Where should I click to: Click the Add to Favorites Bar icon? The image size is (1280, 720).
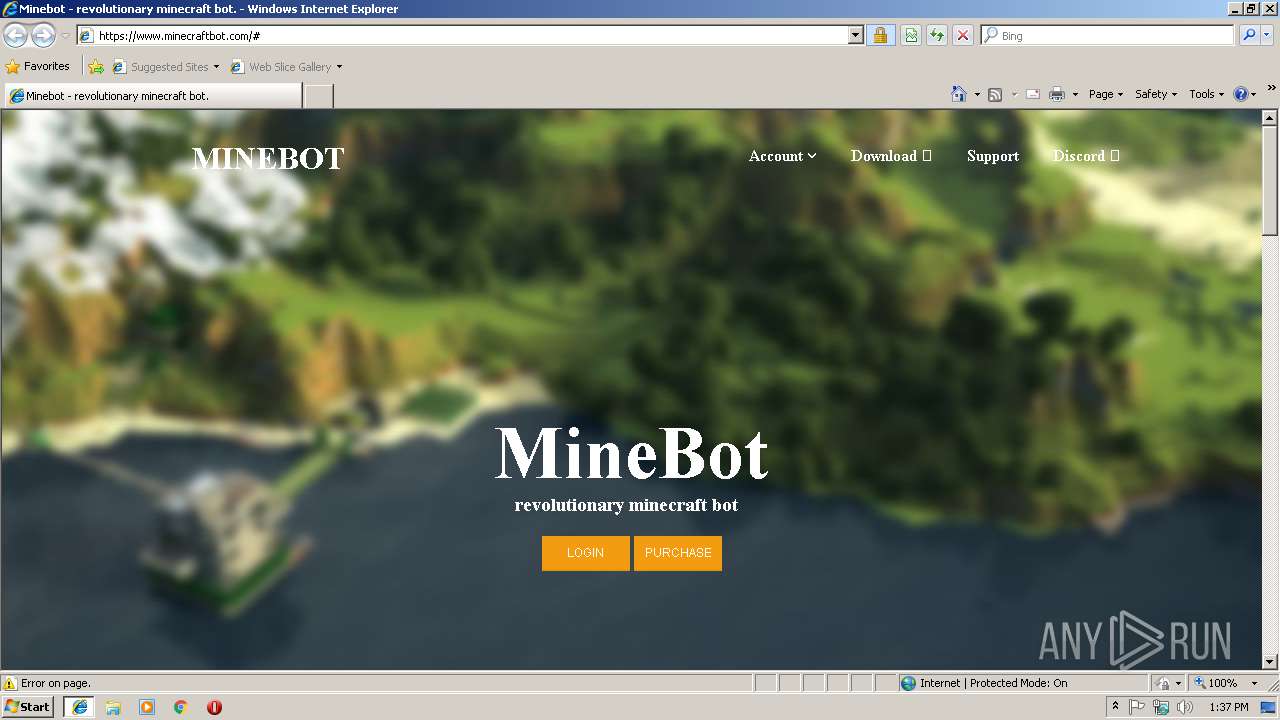point(96,67)
